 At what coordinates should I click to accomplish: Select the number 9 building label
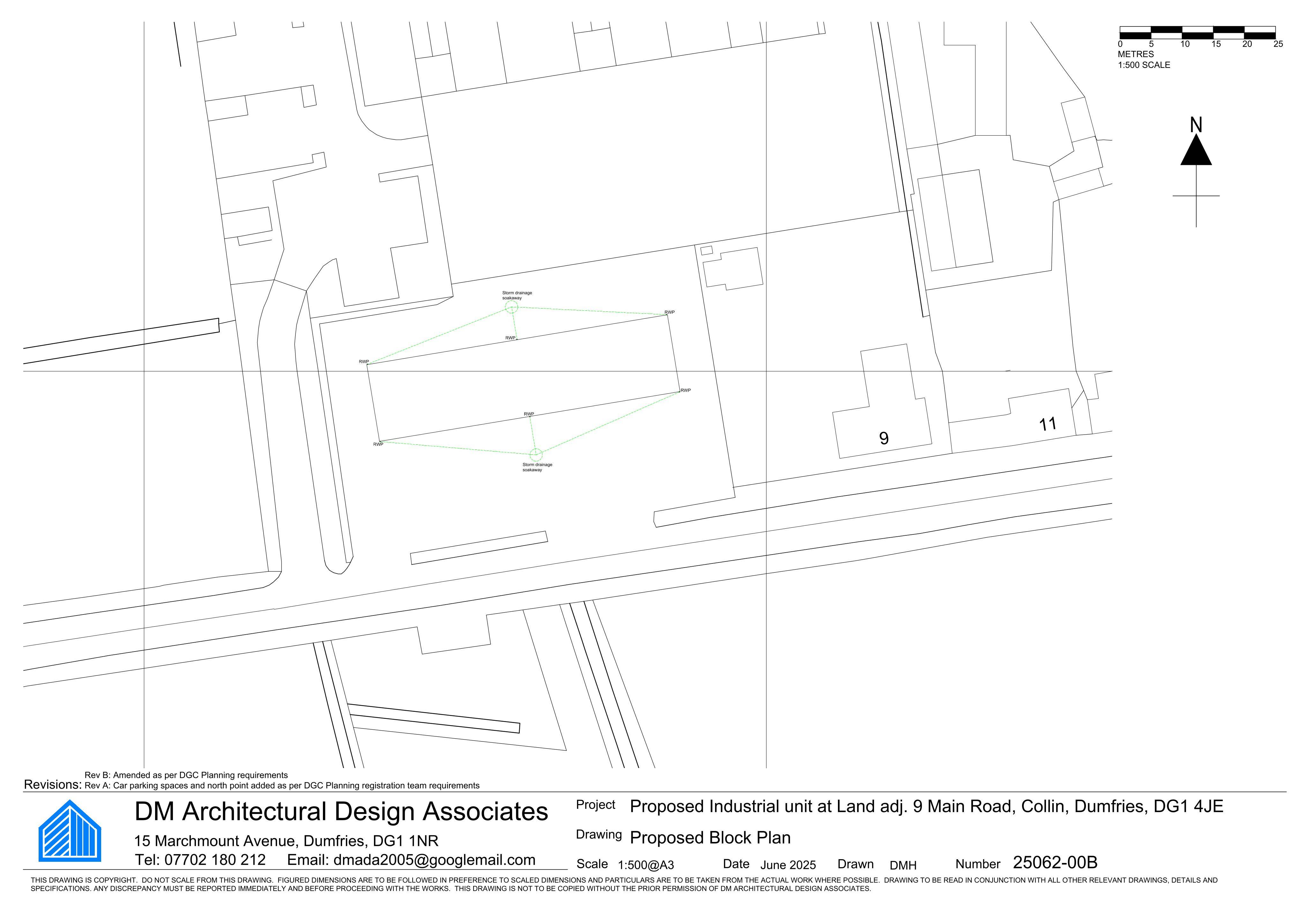(884, 438)
